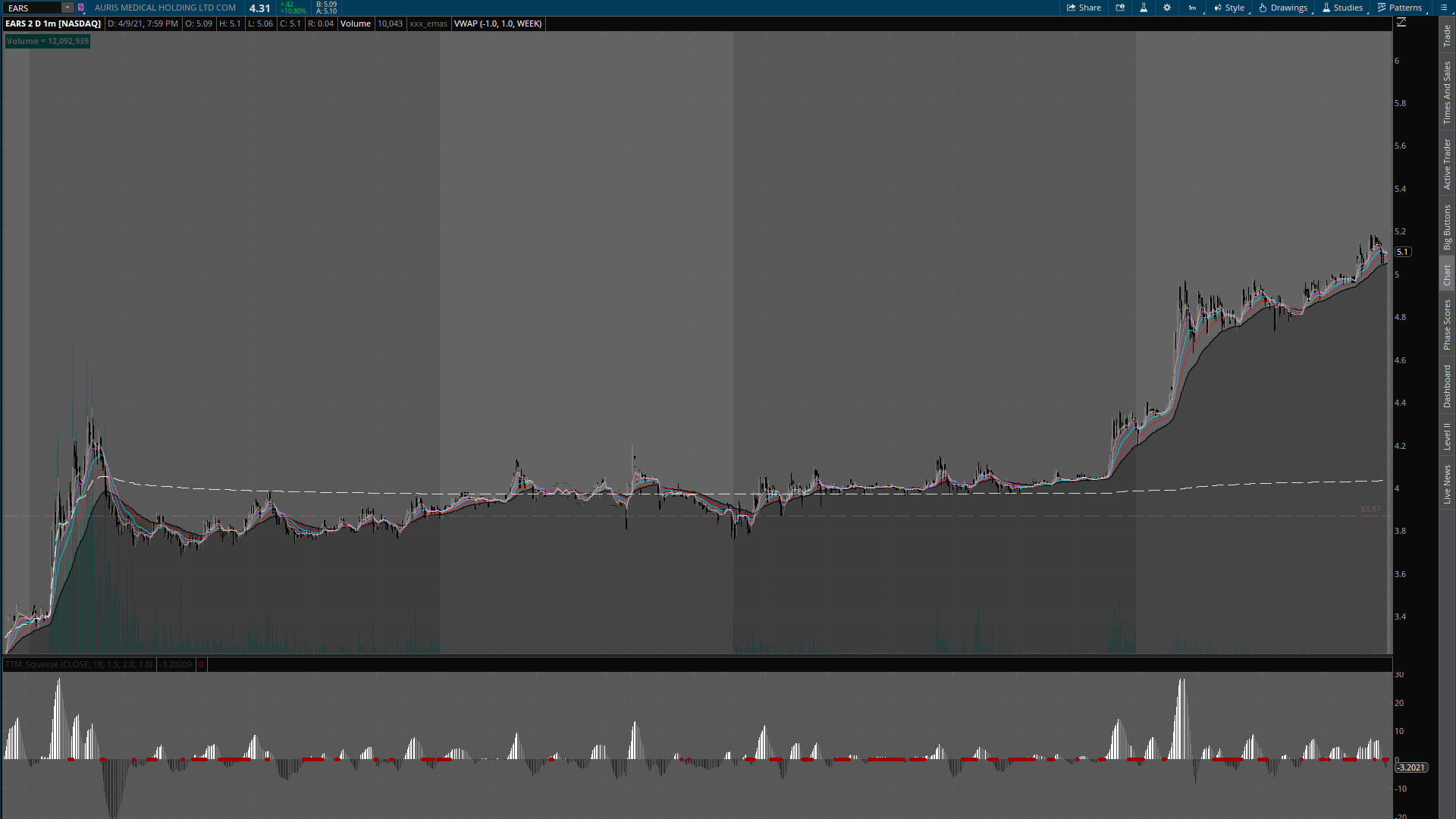The height and width of the screenshot is (819, 1456).
Task: Open chart settings gear icon
Action: tap(1167, 8)
